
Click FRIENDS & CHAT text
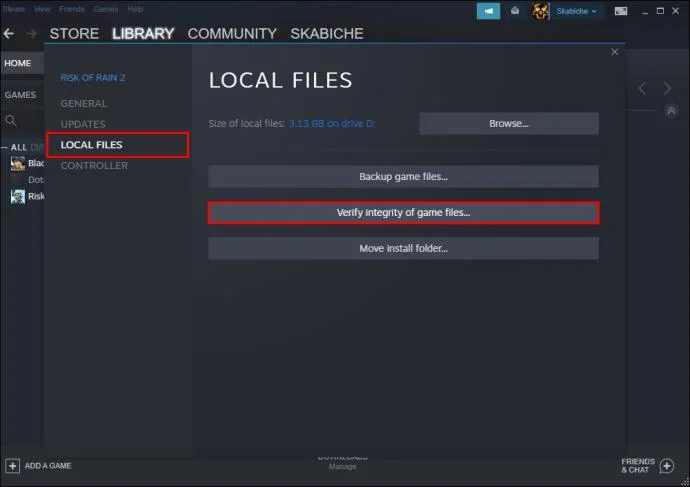click(x=638, y=465)
